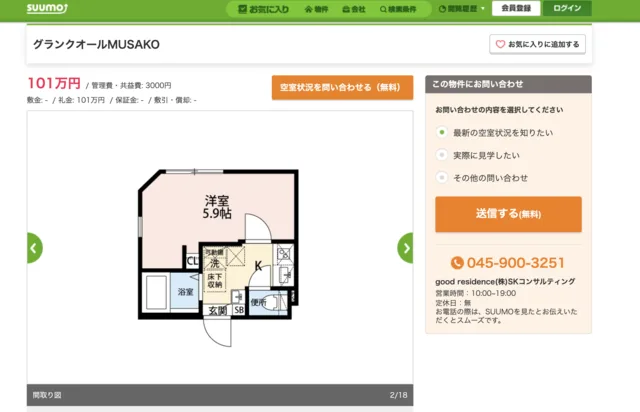
Task: Click この物件にお問い合わせ panel header
Action: point(508,84)
